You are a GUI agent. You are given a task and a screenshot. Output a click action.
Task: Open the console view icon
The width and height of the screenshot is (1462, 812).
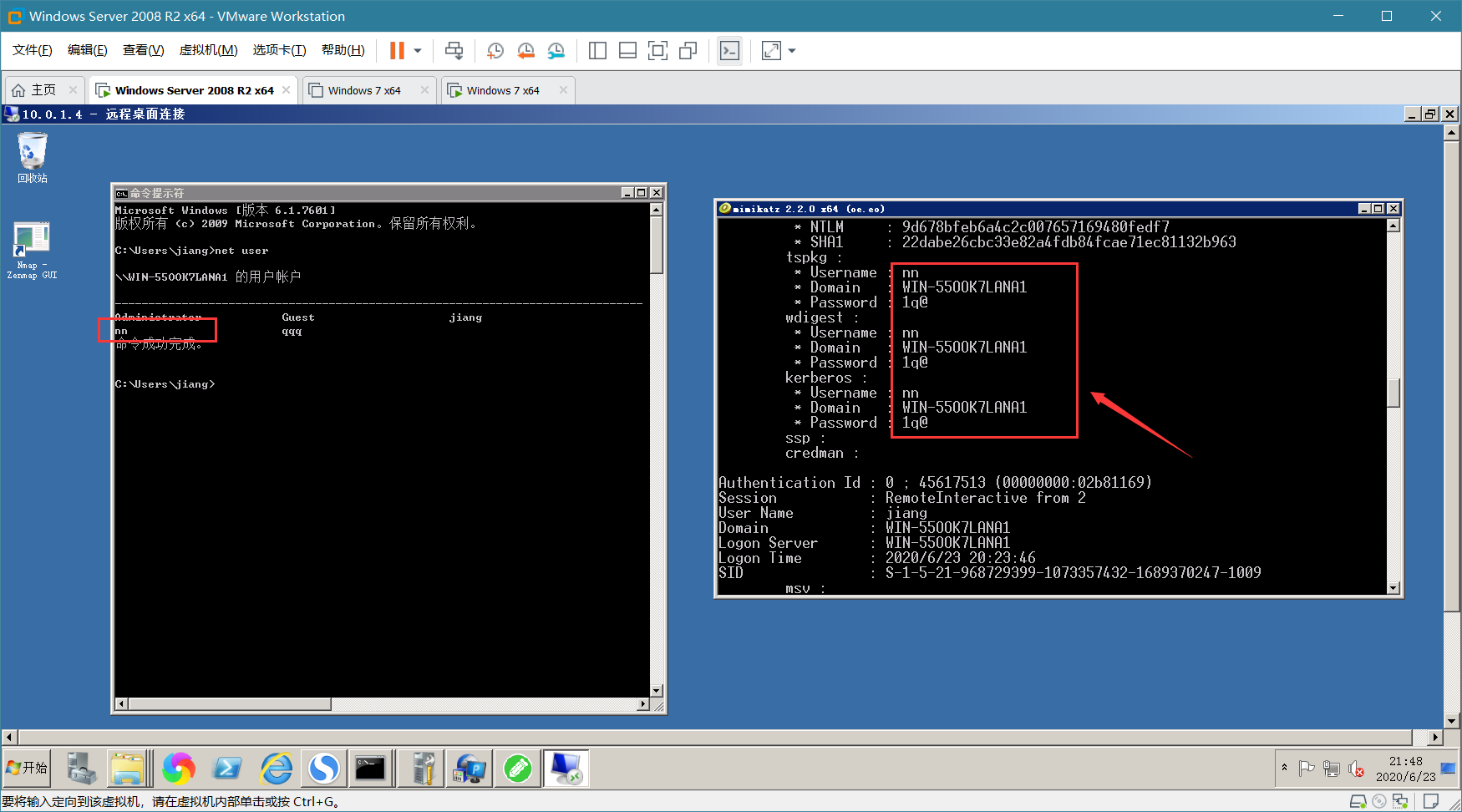click(x=729, y=51)
